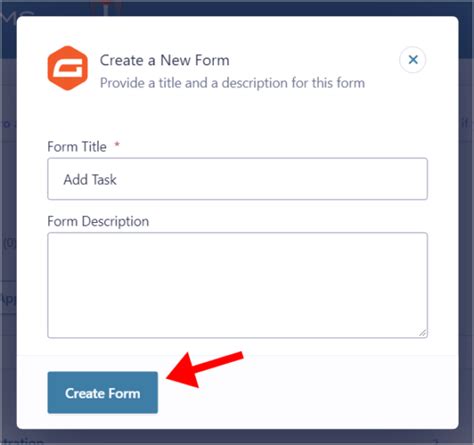Focus the Form Title input field

[x=237, y=179]
